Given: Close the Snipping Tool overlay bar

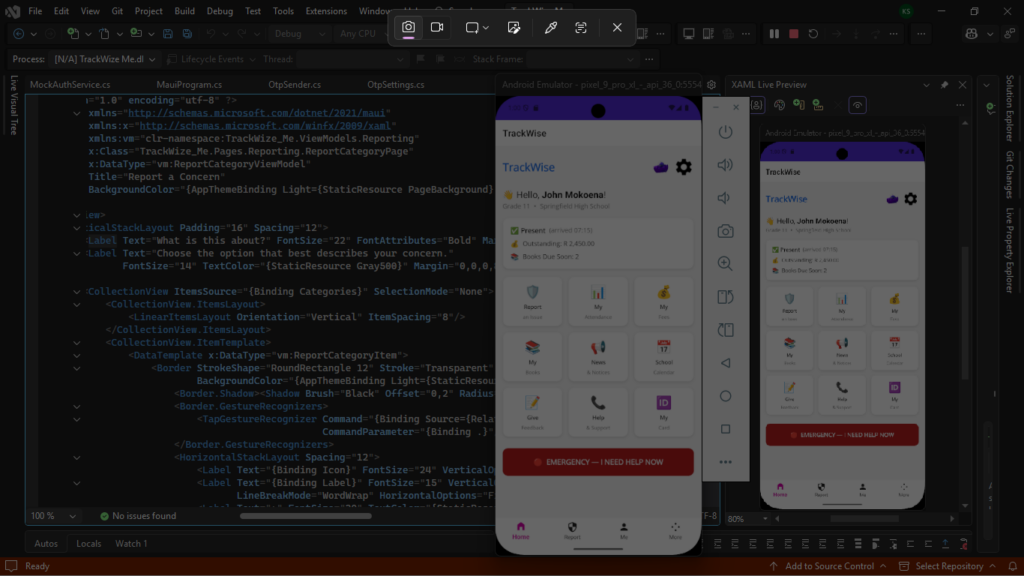Looking at the screenshot, I should click(x=617, y=27).
